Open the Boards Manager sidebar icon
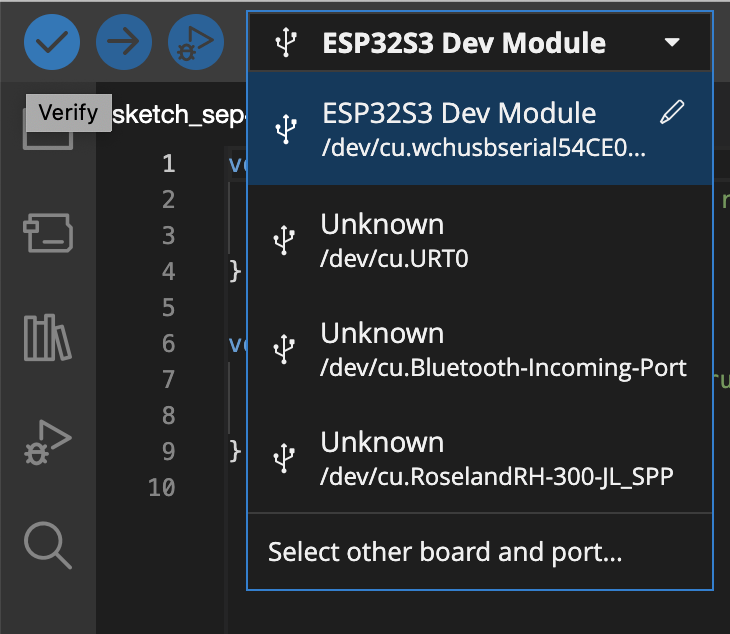The height and width of the screenshot is (634, 730). coord(48,232)
